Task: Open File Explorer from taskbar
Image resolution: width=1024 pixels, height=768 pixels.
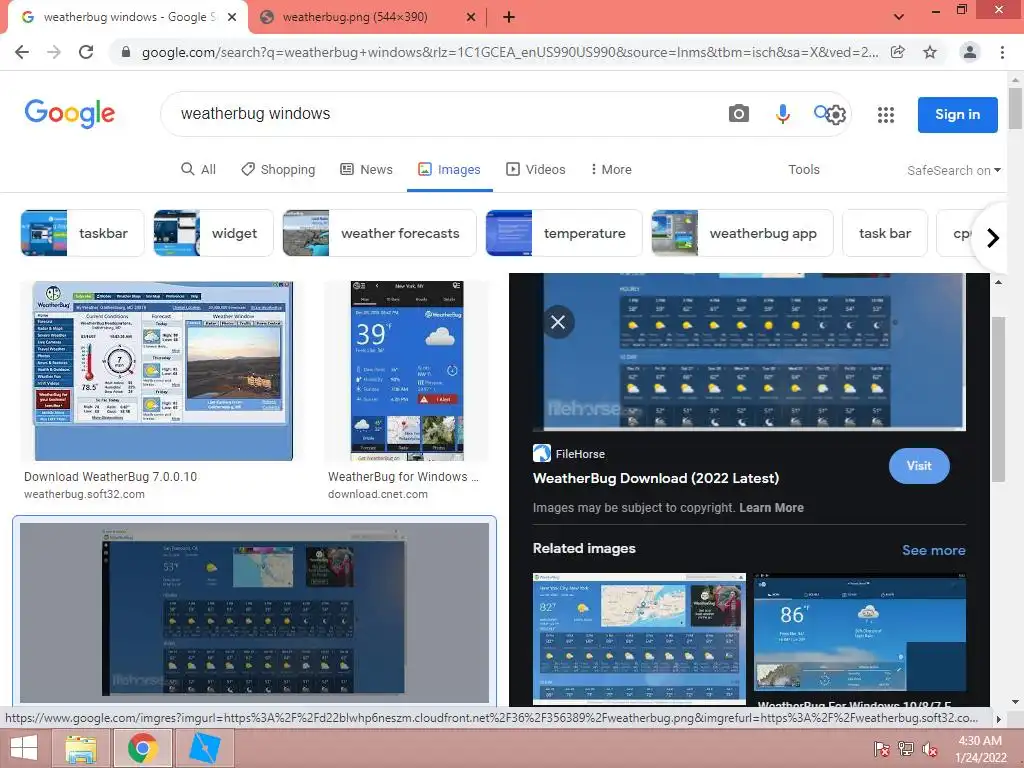Action: point(80,748)
